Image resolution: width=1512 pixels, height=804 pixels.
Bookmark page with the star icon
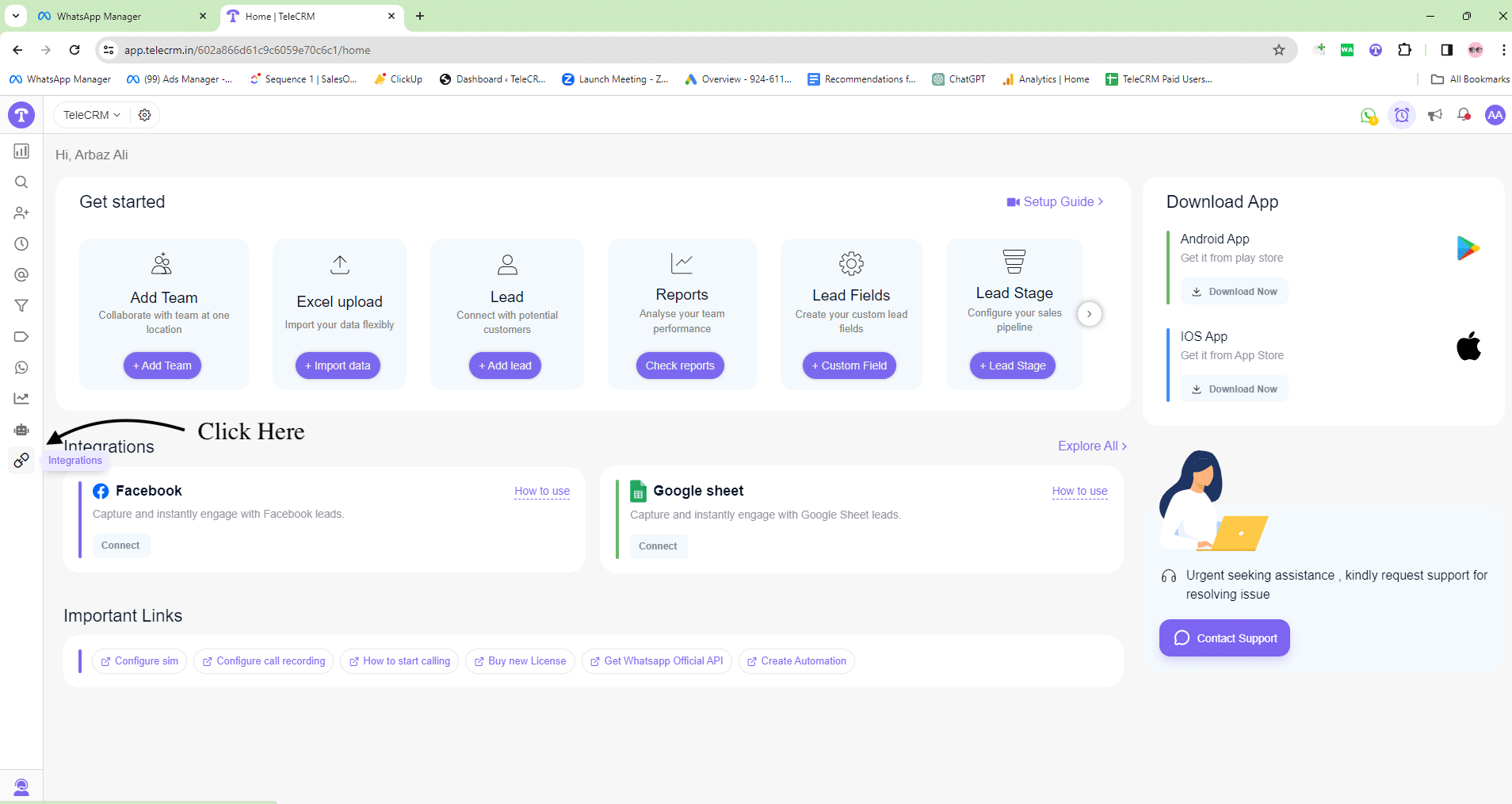[1278, 50]
